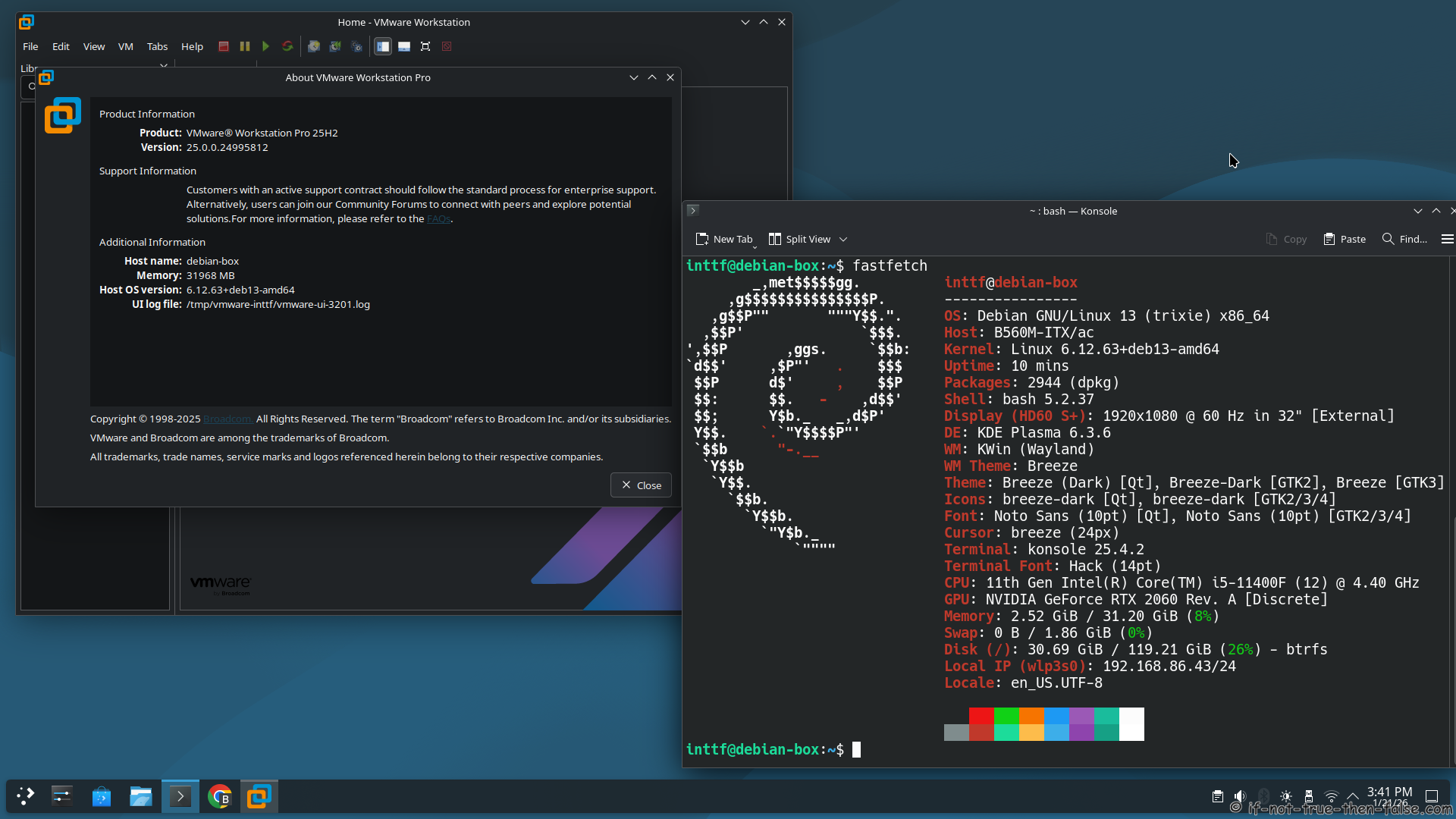Click the FAQs link in Support Information
This screenshot has height=819, width=1456.
pyautogui.click(x=439, y=218)
